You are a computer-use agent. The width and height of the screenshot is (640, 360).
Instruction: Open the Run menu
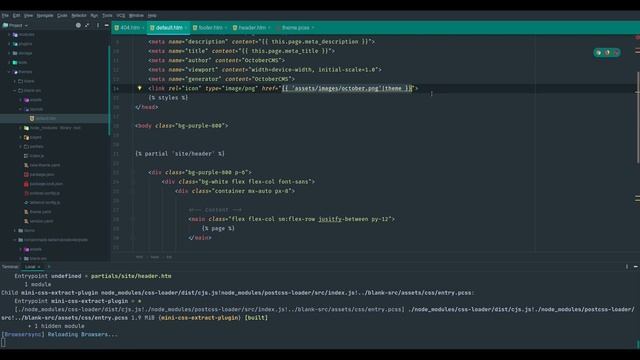[94, 16]
